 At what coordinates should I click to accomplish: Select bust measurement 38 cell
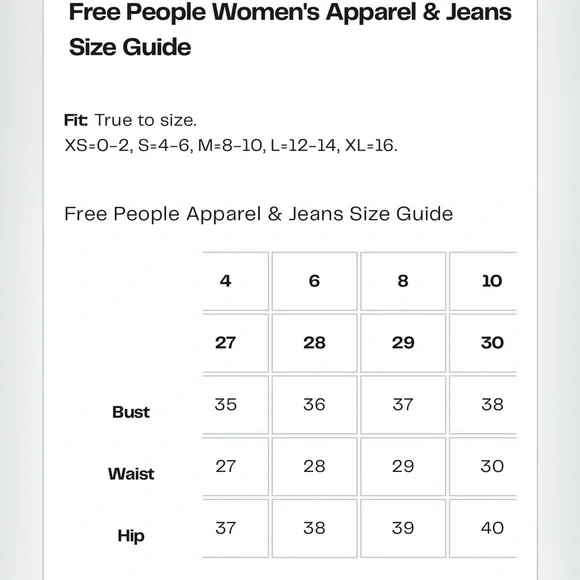483,405
